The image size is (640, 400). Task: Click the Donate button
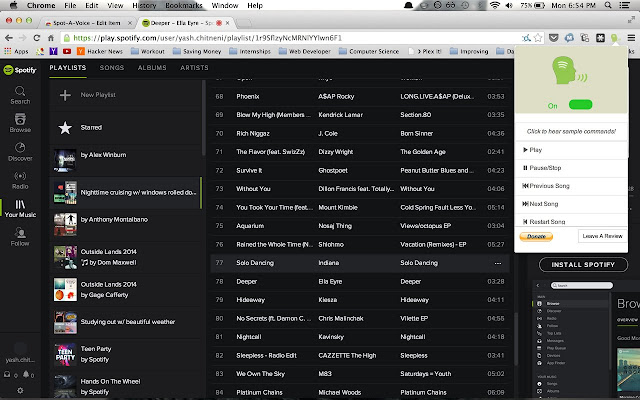pyautogui.click(x=536, y=236)
